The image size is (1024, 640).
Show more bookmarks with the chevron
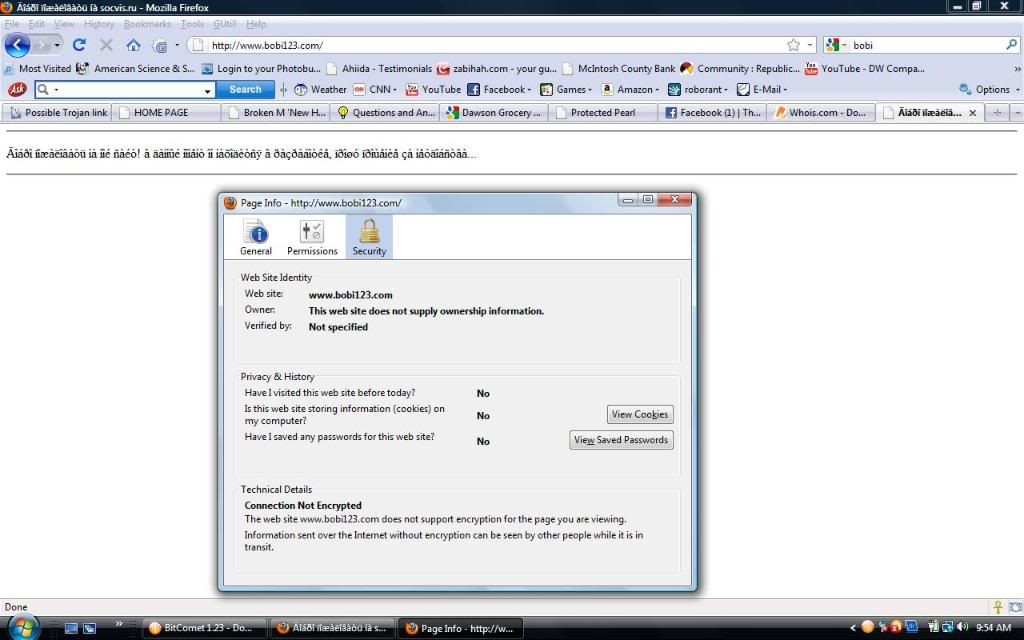[x=1017, y=69]
